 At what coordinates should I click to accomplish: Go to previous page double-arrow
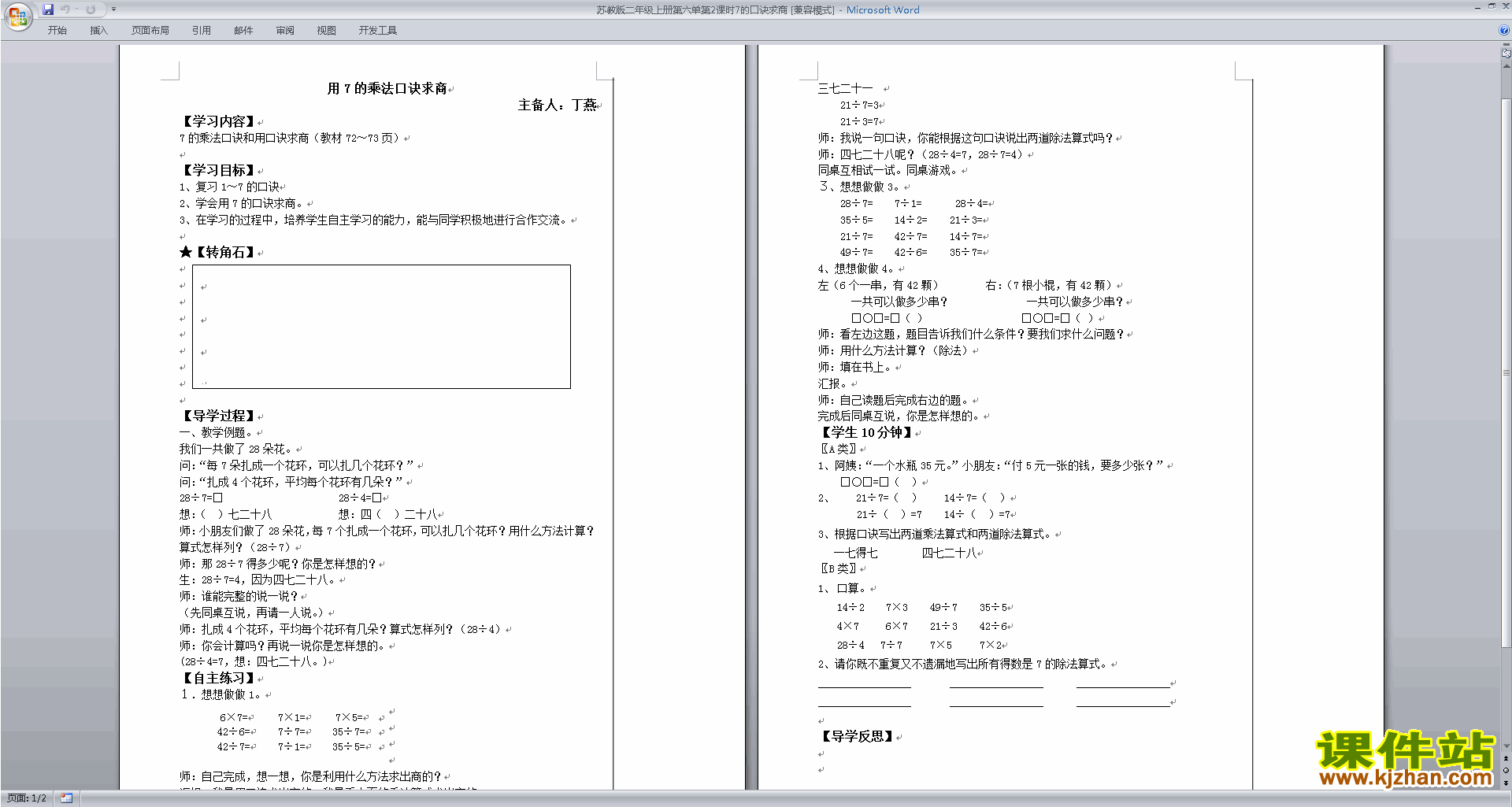point(1506,759)
